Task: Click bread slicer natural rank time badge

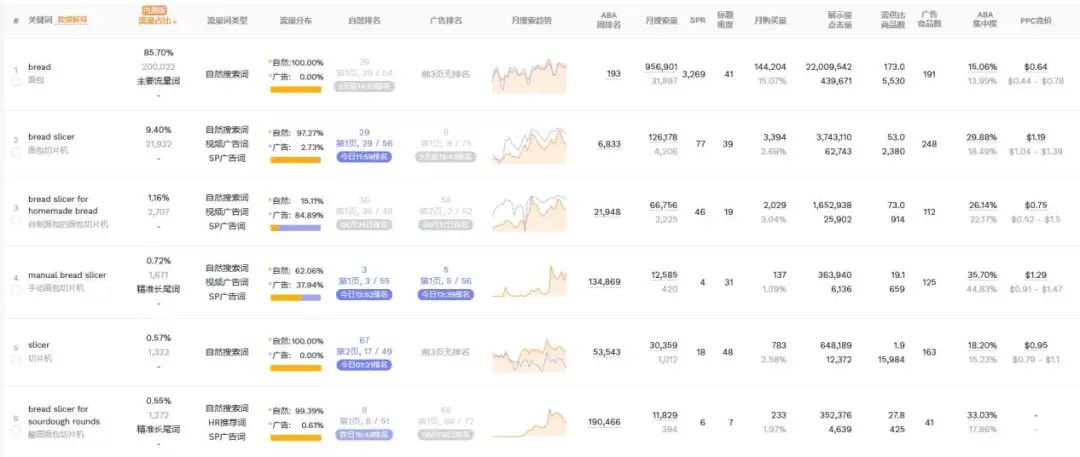Action: click(364, 157)
